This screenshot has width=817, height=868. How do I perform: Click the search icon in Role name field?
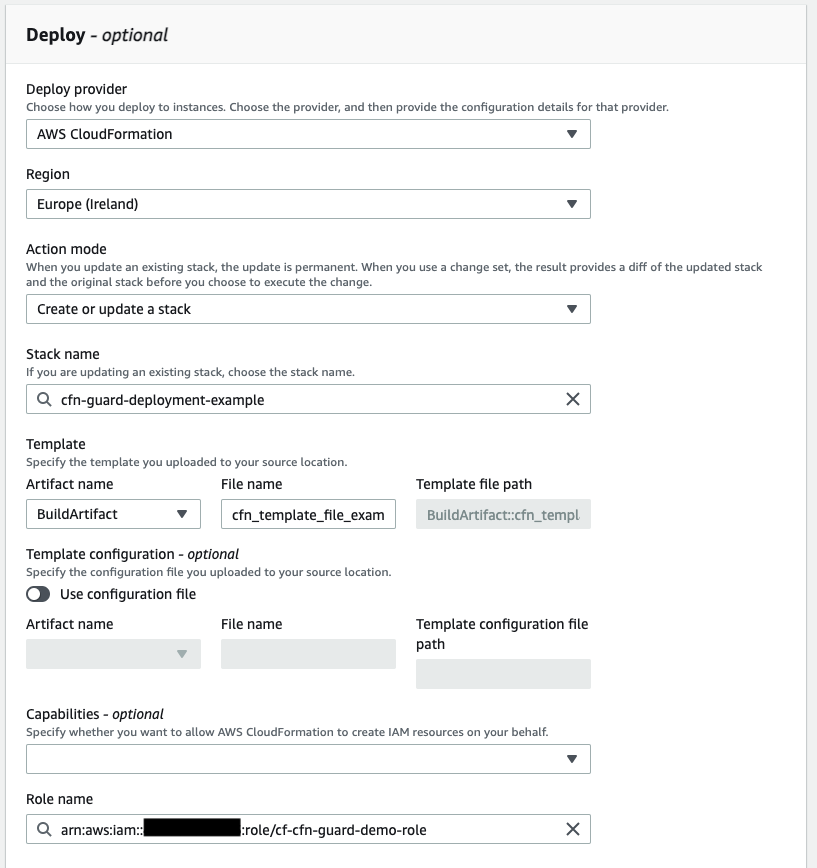[44, 829]
